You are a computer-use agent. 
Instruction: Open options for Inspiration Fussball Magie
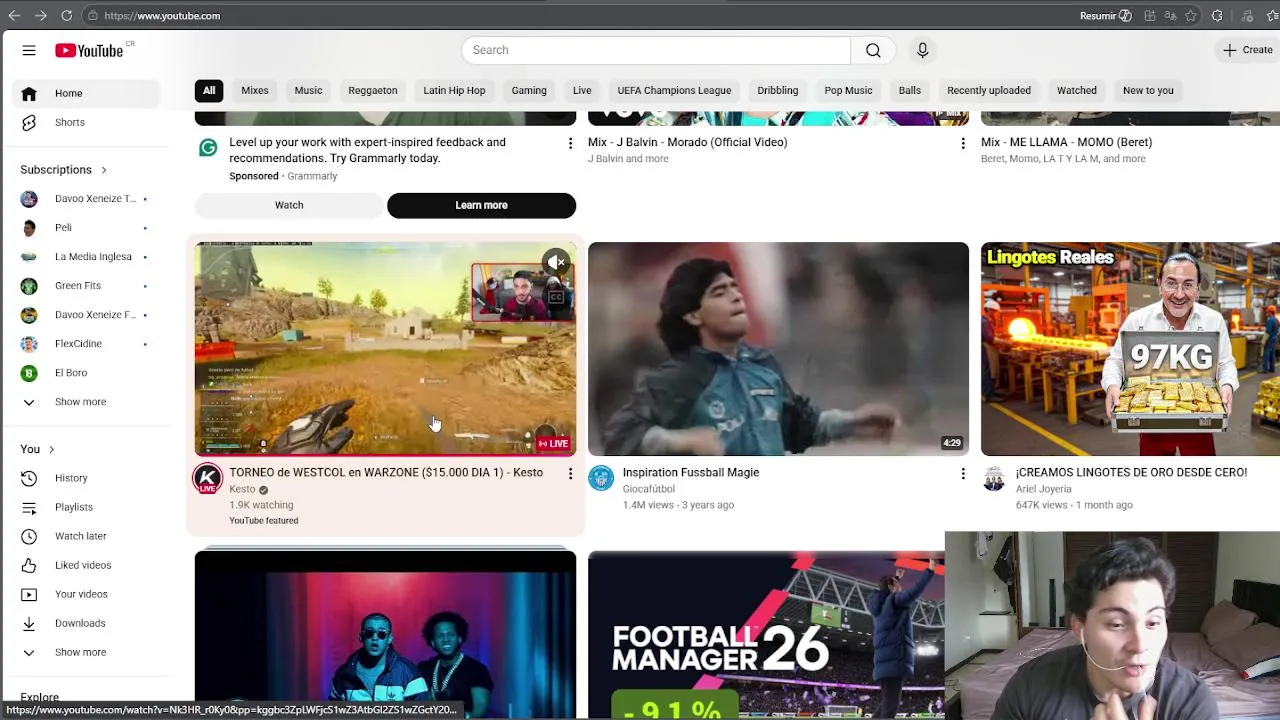(963, 474)
